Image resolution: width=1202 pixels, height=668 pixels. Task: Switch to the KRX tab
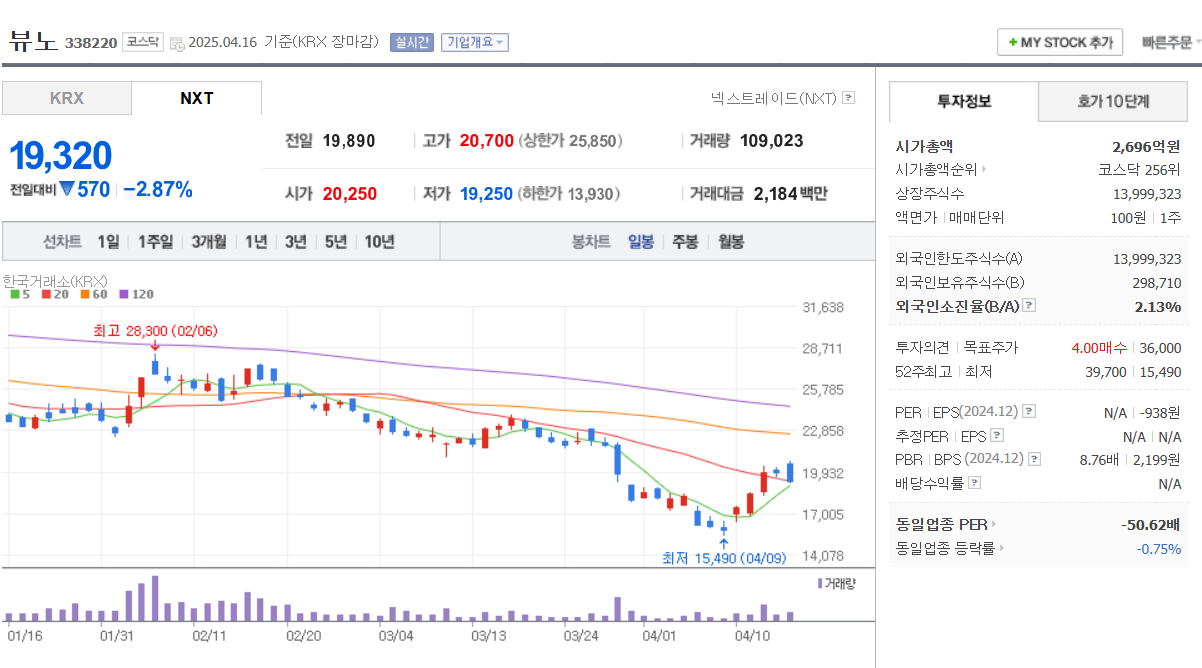(x=67, y=98)
